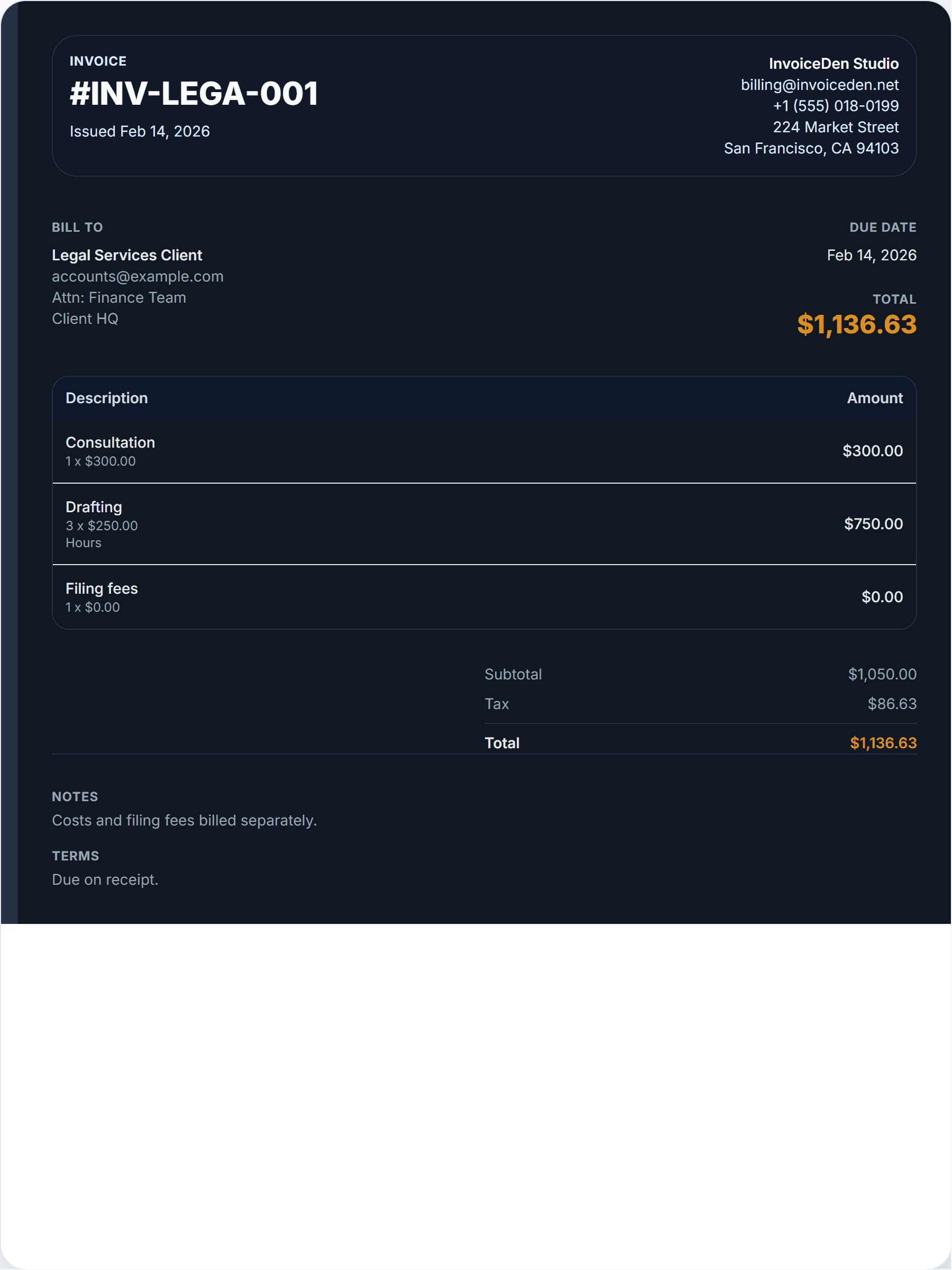Viewport: 952px width, 1270px height.
Task: Click the $1,050.00 subtotal value
Action: pos(882,674)
